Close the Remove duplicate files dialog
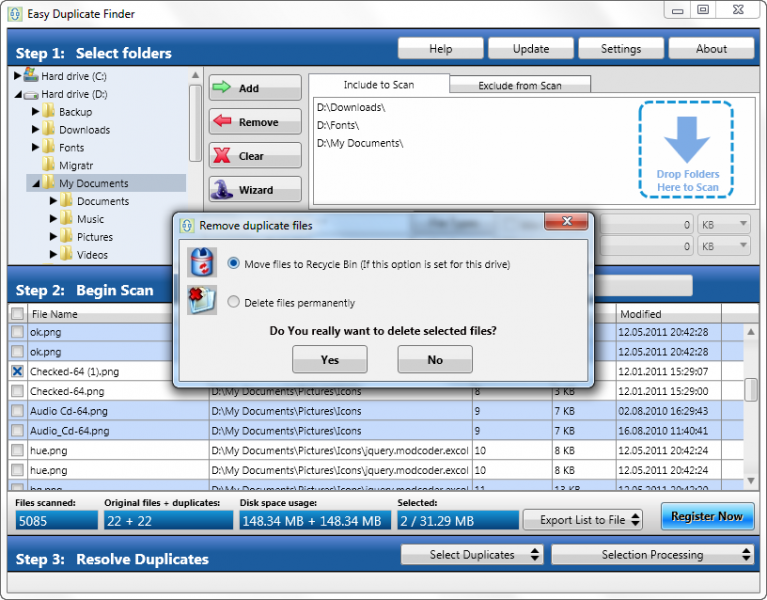The image size is (767, 600). pos(566,221)
